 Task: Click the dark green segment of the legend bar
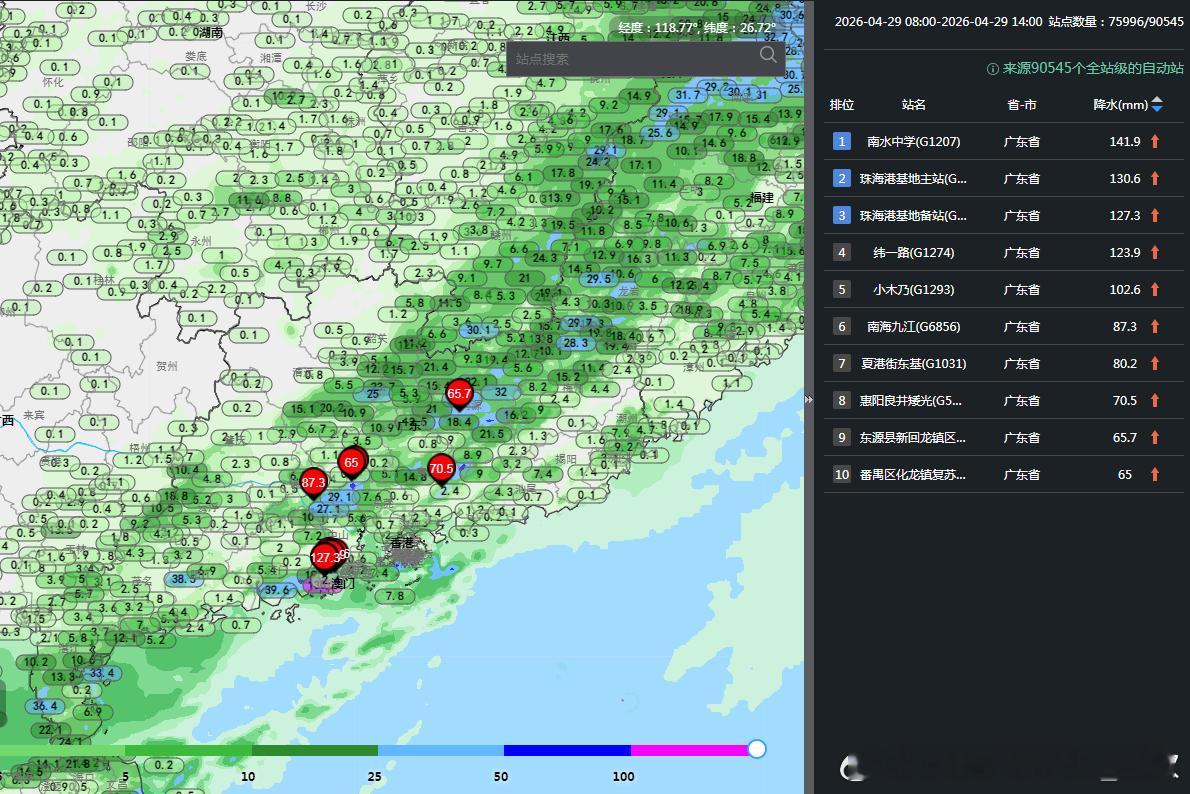pyautogui.click(x=315, y=750)
